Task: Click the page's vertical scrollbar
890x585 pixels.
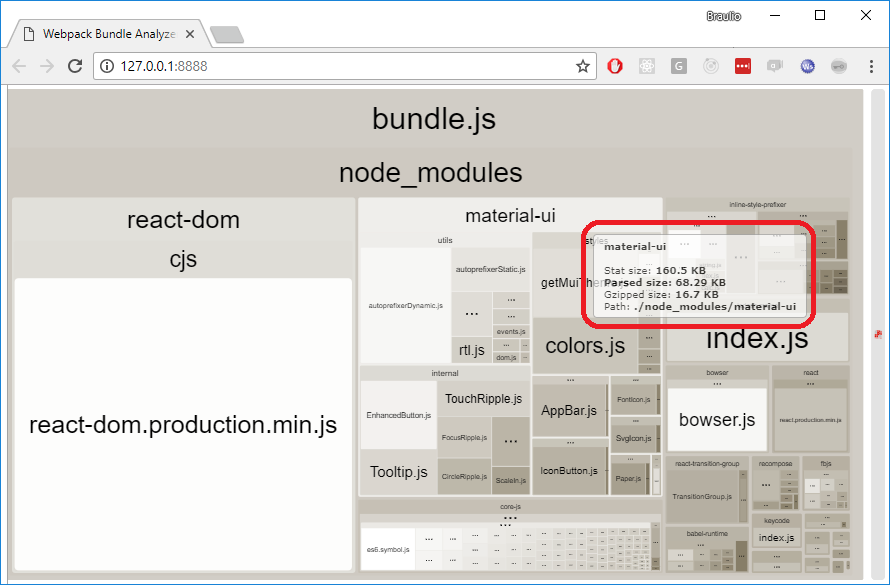Action: click(x=878, y=334)
